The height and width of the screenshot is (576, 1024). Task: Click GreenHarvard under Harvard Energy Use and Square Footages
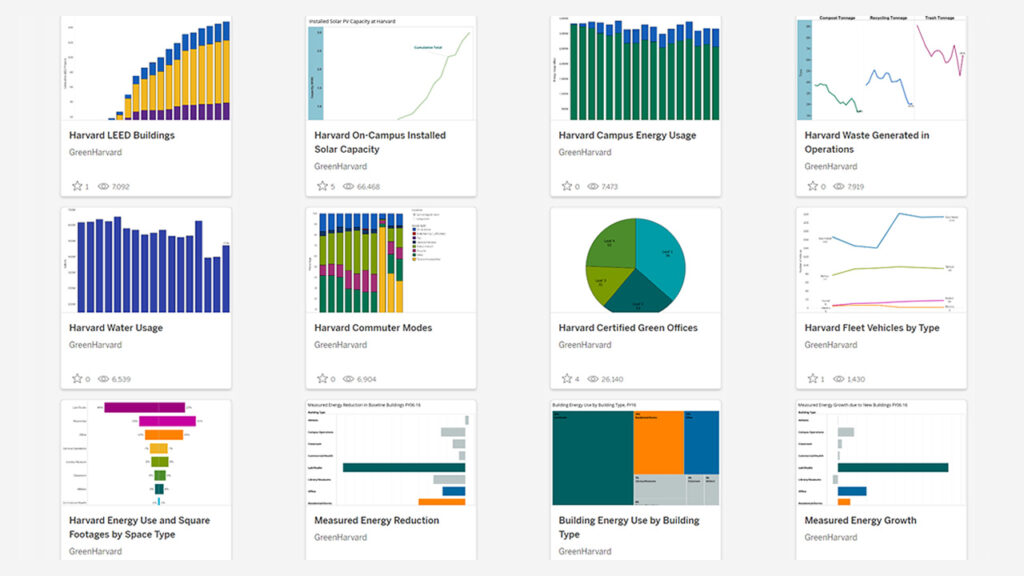(x=95, y=551)
